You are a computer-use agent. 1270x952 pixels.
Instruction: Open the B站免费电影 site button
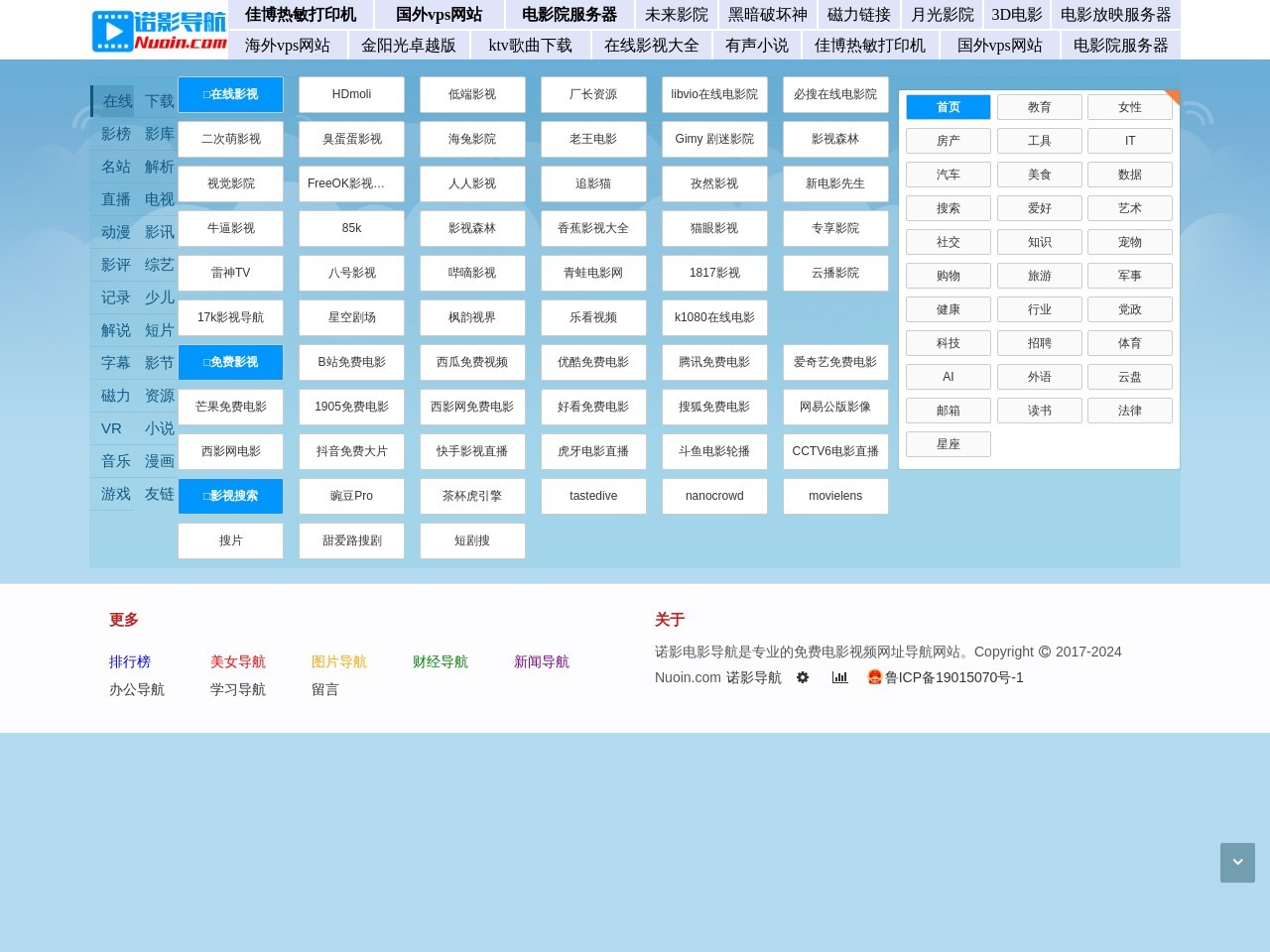coord(351,362)
